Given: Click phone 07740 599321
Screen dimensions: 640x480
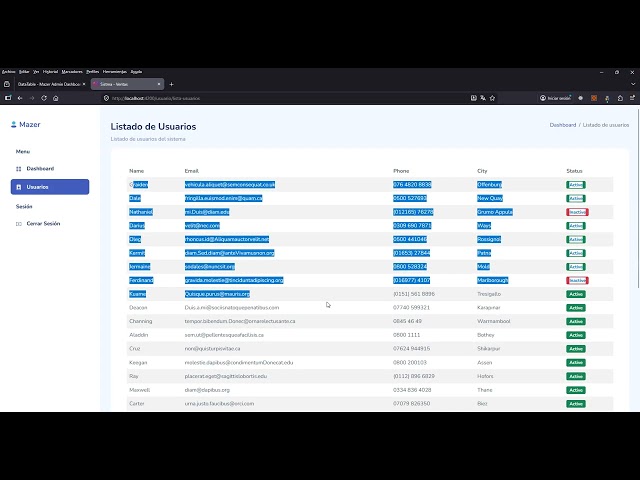Looking at the screenshot, I should pyautogui.click(x=411, y=308).
